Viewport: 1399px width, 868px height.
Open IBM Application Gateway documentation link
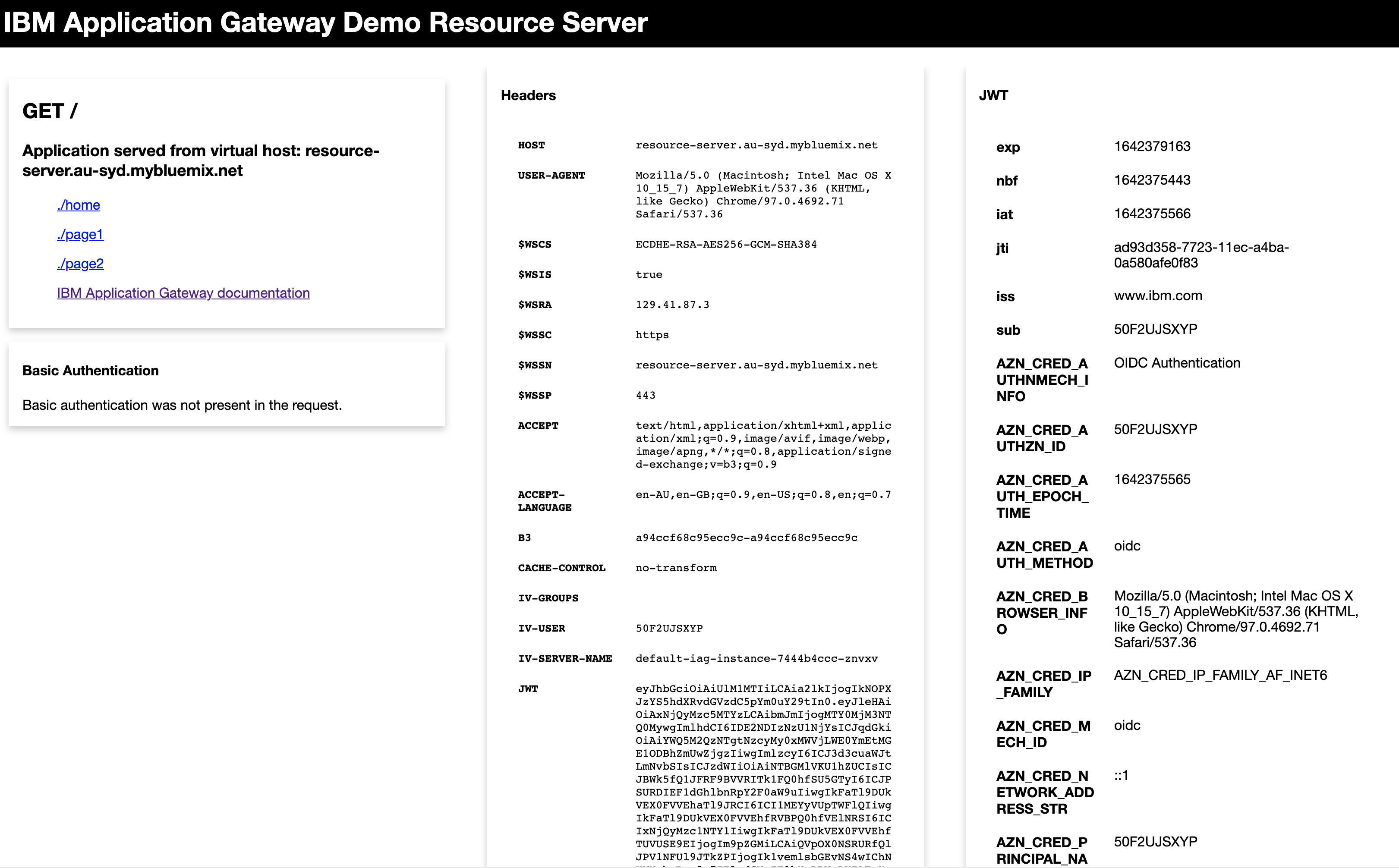click(x=183, y=293)
